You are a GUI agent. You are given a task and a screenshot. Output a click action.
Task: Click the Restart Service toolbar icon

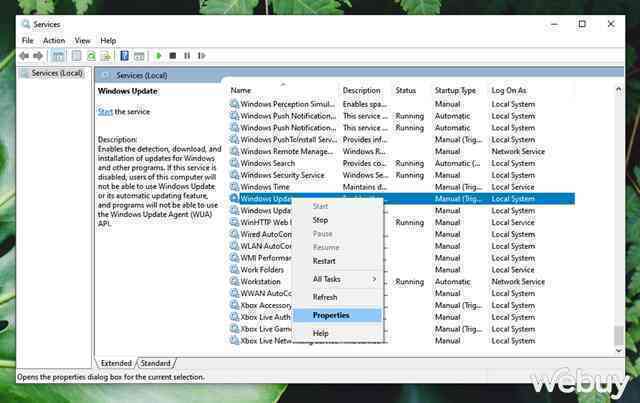(202, 56)
